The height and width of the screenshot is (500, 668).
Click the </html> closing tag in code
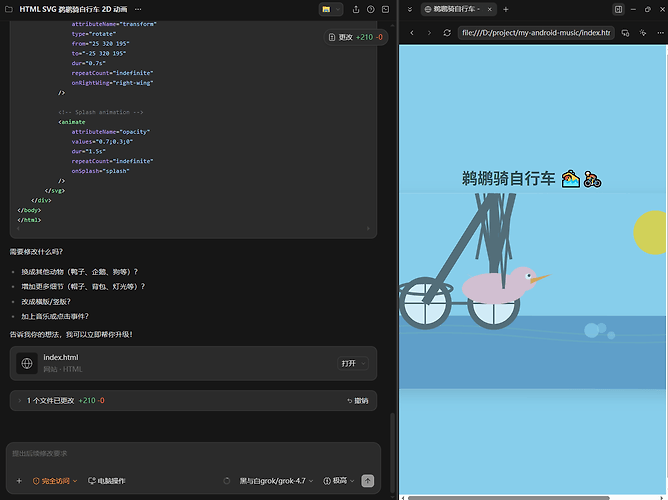tap(29, 220)
